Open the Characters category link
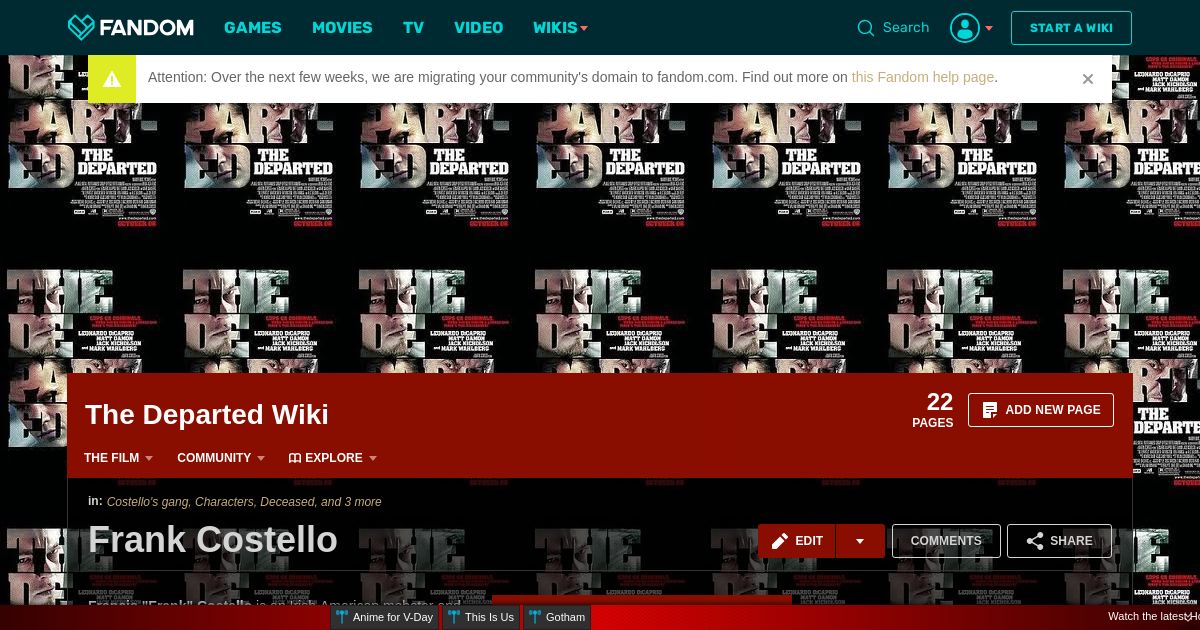The image size is (1200, 630). pyautogui.click(x=224, y=502)
